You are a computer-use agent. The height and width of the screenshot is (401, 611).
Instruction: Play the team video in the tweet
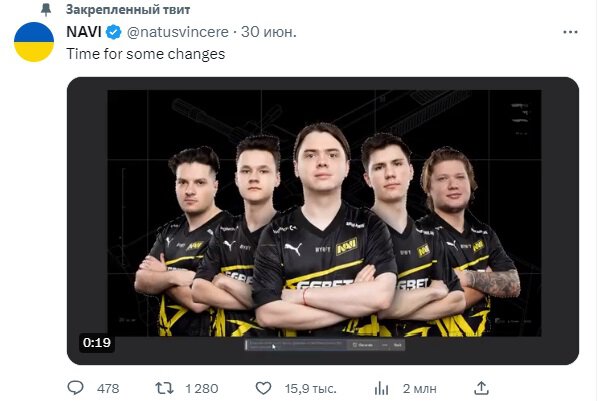[323, 221]
